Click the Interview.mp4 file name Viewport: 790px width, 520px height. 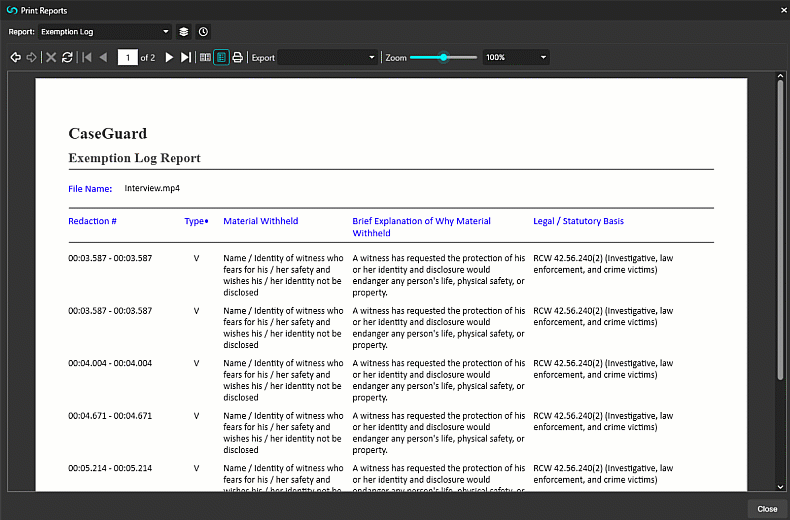[152, 188]
